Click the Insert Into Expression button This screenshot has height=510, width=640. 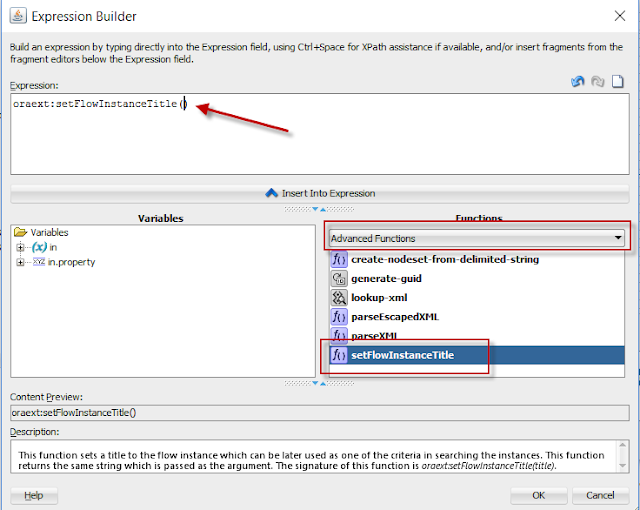pyautogui.click(x=320, y=193)
